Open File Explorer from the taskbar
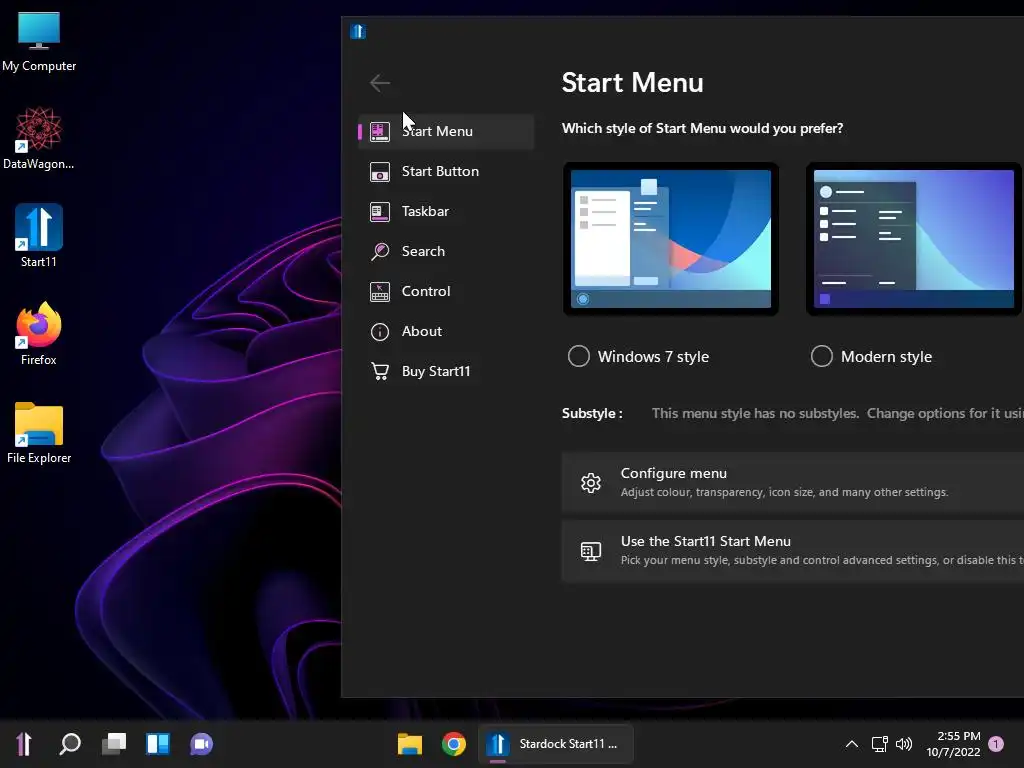 coord(409,744)
